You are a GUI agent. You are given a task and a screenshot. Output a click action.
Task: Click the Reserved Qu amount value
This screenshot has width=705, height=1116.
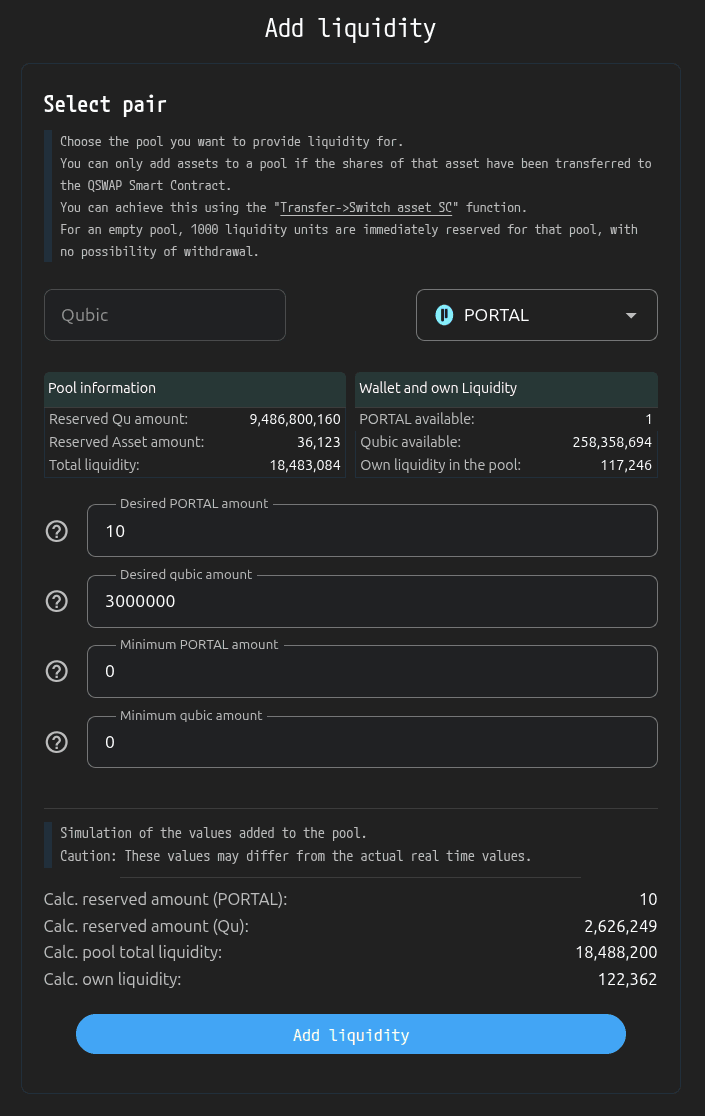(x=294, y=419)
